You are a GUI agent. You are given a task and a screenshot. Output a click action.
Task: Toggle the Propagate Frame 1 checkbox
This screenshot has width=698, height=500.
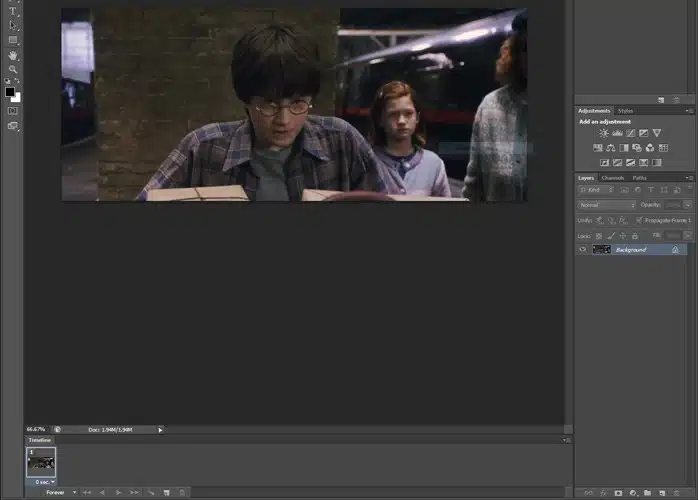(641, 219)
